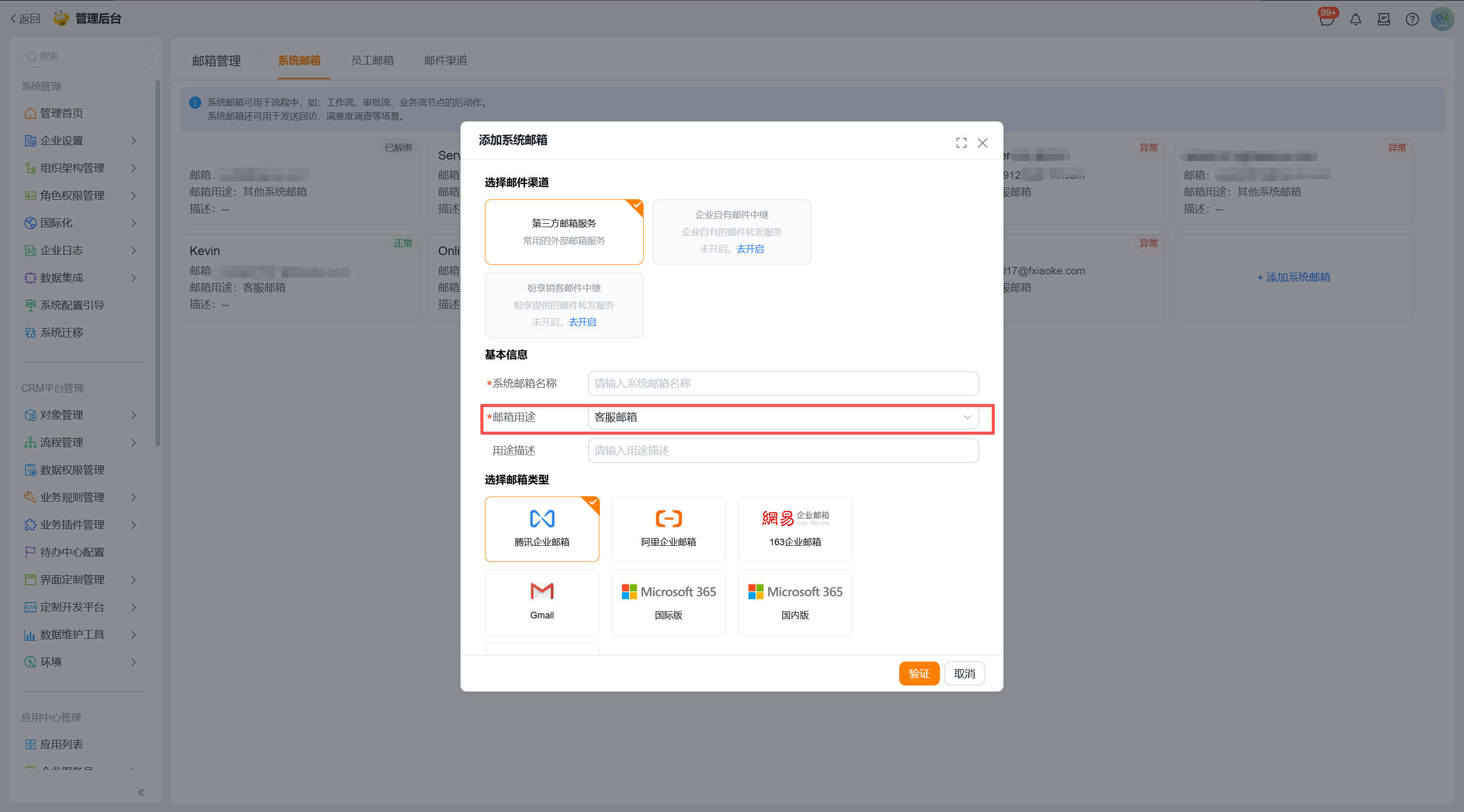The height and width of the screenshot is (812, 1464).
Task: Switch to 员工邮箱 tab
Action: point(372,60)
